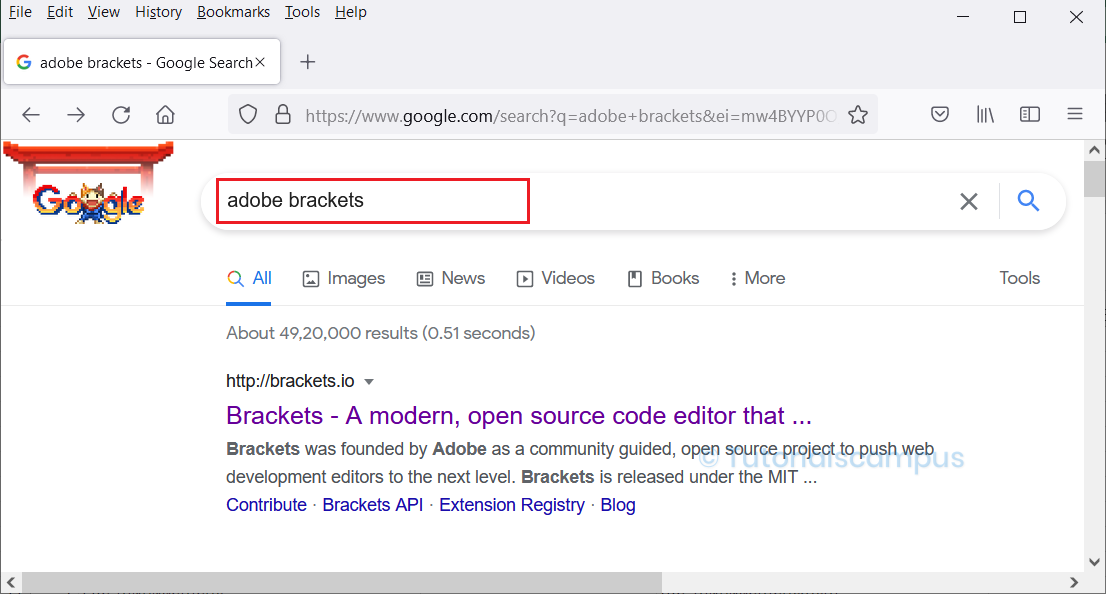The height and width of the screenshot is (594, 1106).
Task: Open the Blog sitelink
Action: [618, 505]
